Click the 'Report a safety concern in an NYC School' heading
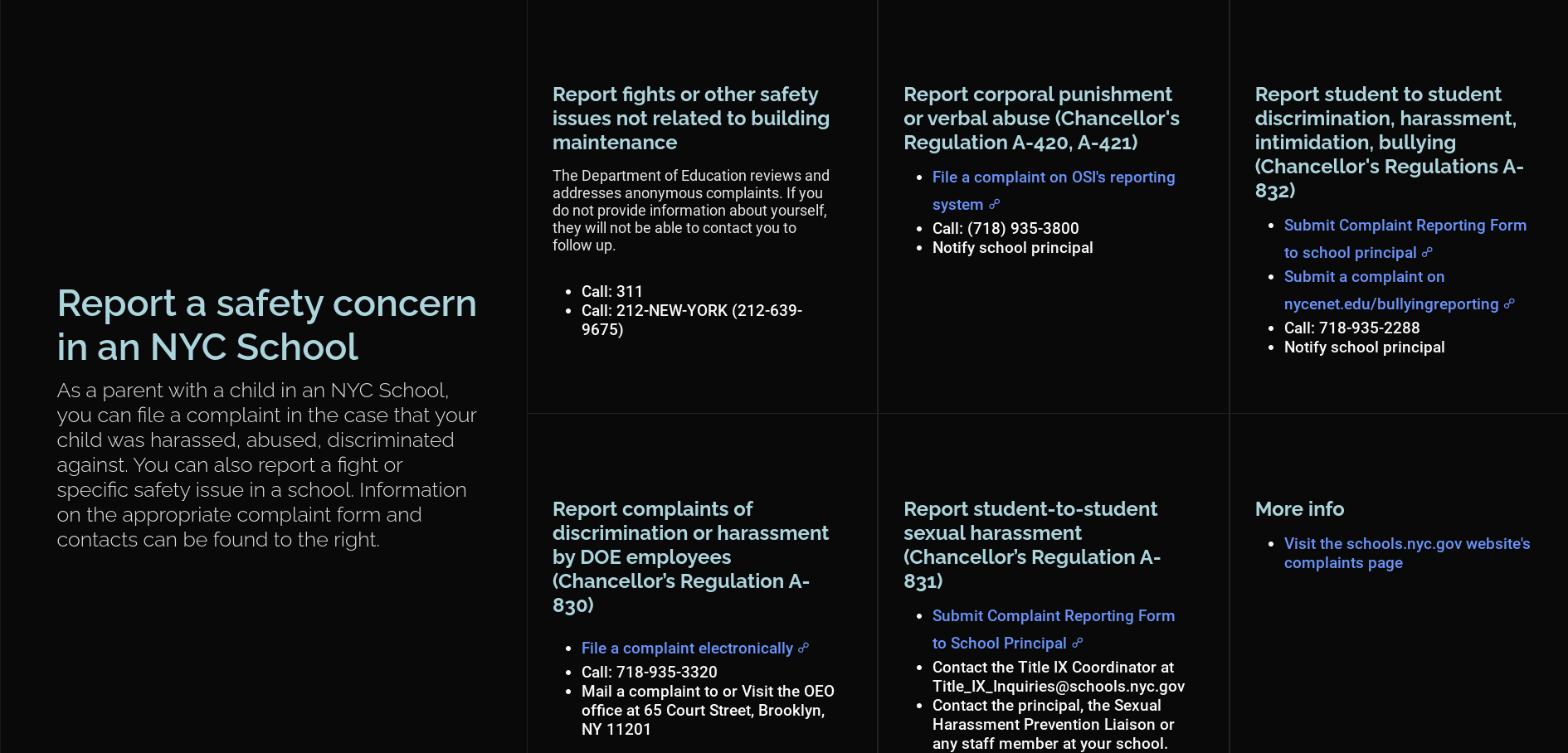Viewport: 1568px width, 753px height. point(265,325)
